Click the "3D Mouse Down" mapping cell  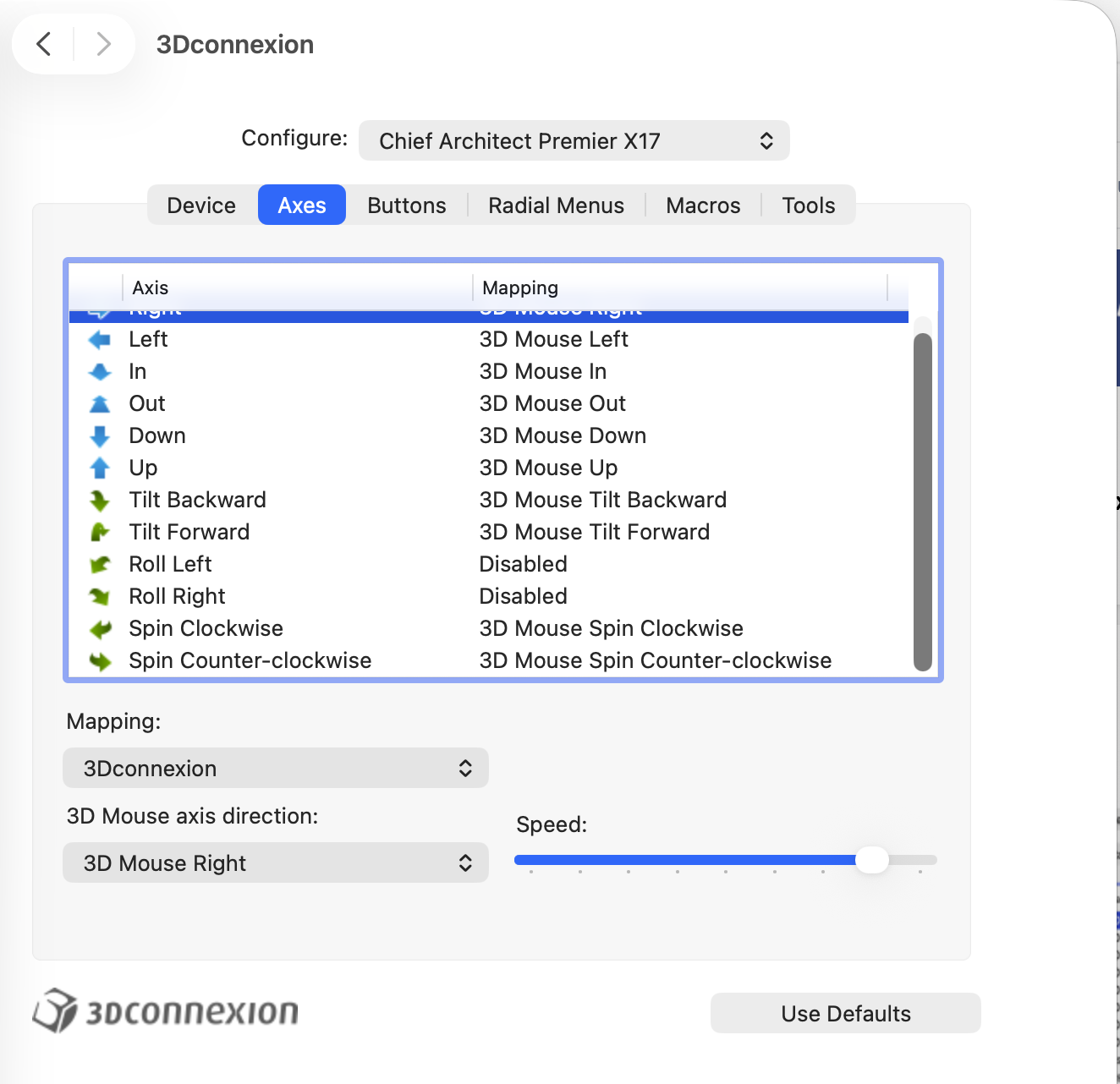coord(563,436)
